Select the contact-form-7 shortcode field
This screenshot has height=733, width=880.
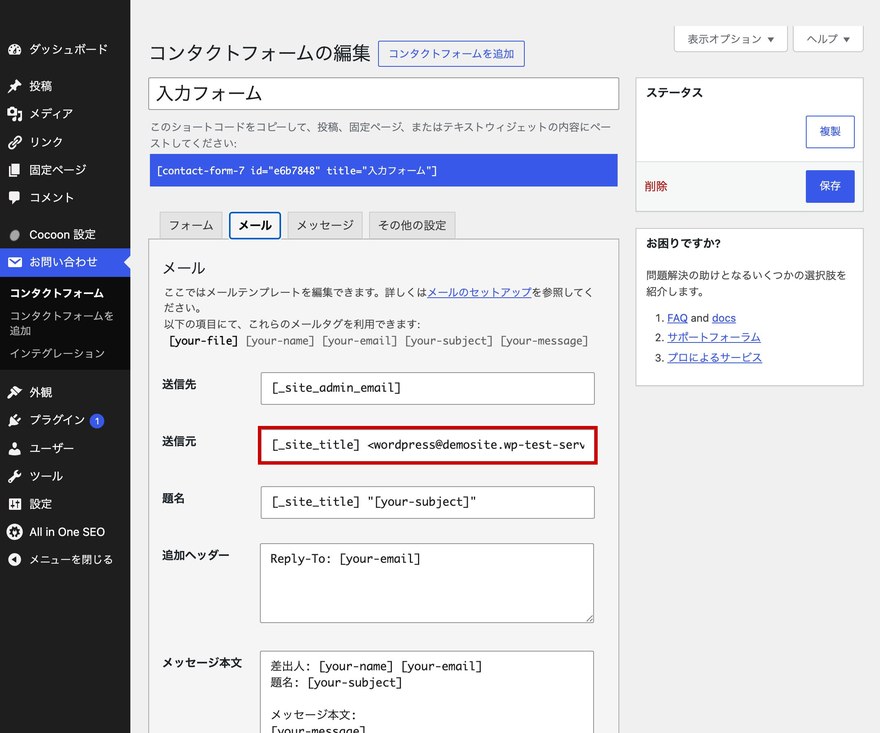pos(384,171)
